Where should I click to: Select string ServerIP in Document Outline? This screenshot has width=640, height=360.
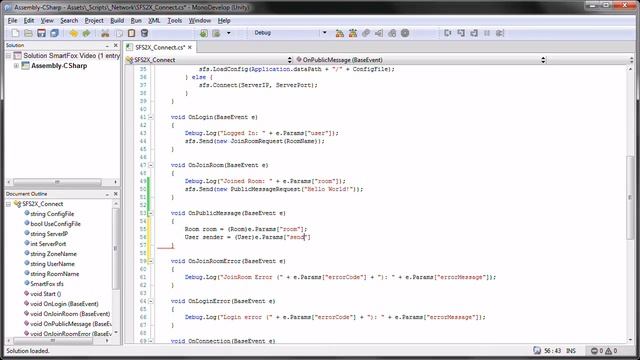(49, 234)
